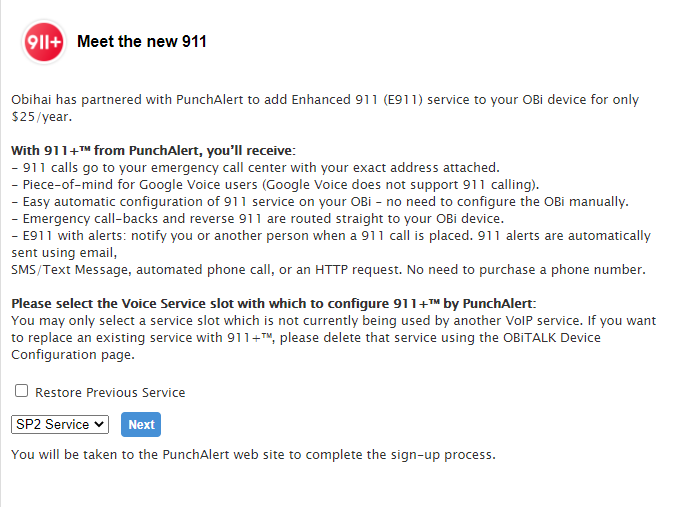Click the Please select the Voice Service slot heading
This screenshot has width=679, height=507.
click(x=274, y=304)
